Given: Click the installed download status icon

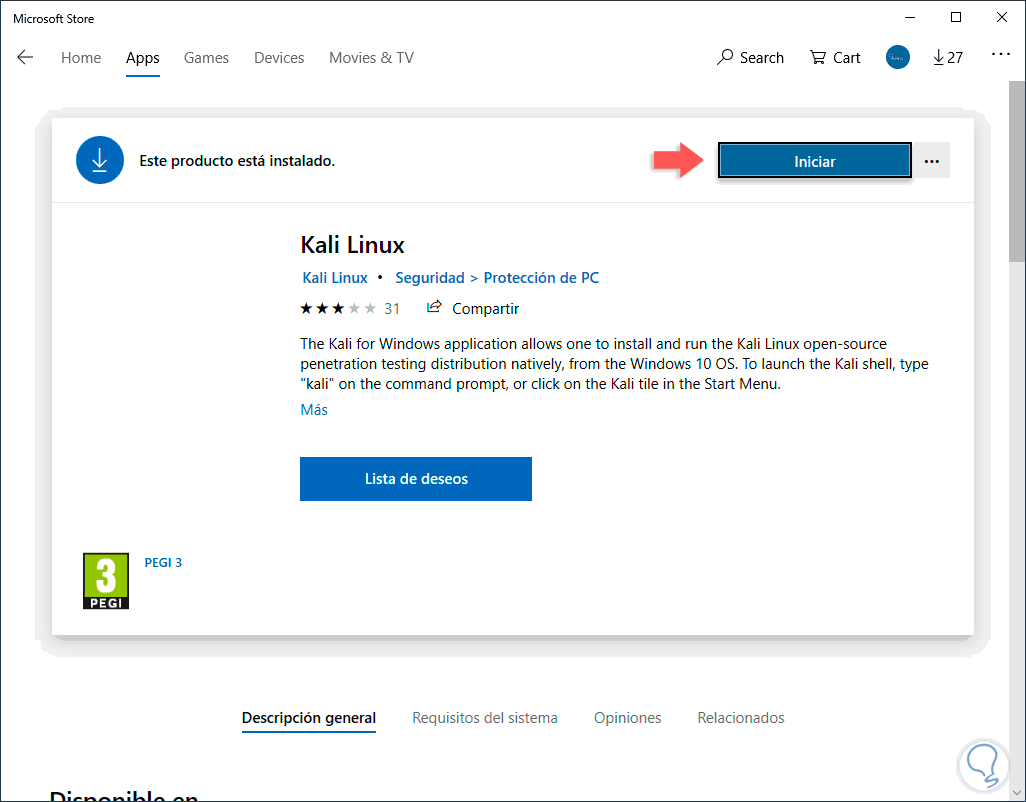Looking at the screenshot, I should (x=100, y=160).
